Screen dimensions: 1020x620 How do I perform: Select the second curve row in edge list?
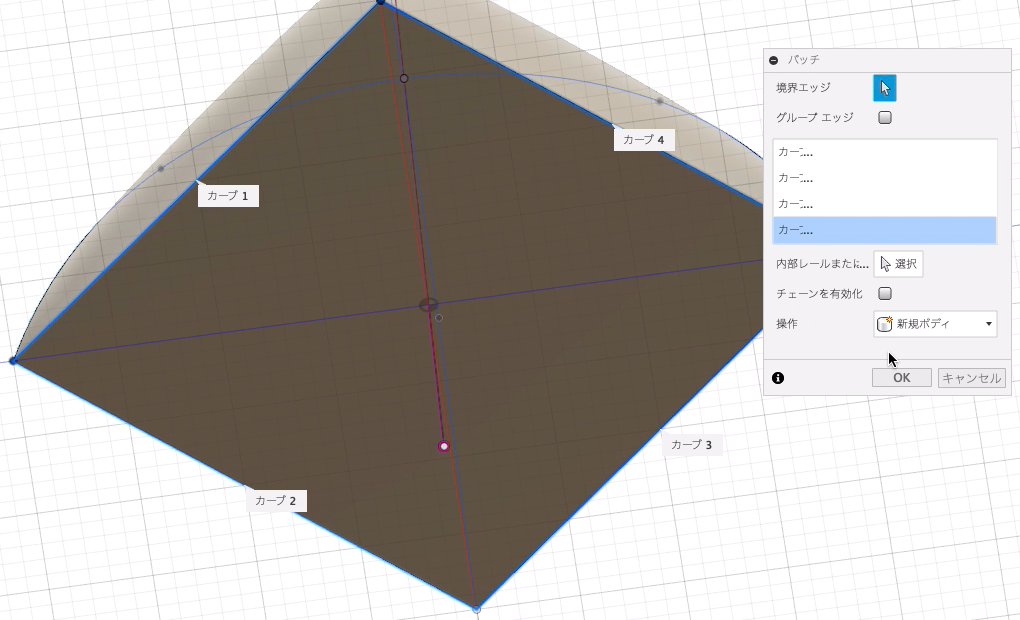coord(885,178)
